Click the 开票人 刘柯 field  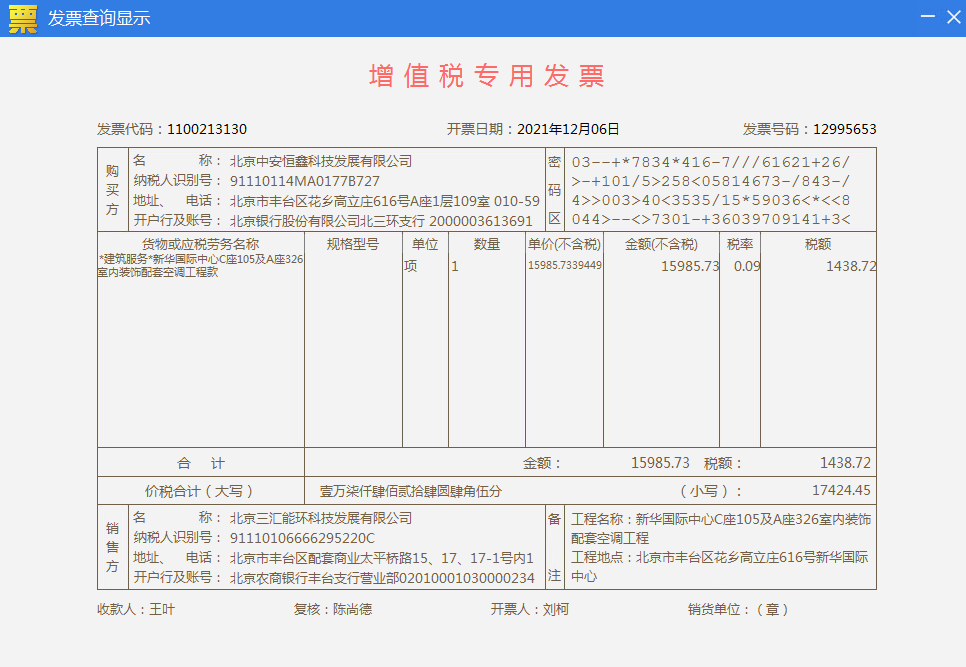(554, 609)
